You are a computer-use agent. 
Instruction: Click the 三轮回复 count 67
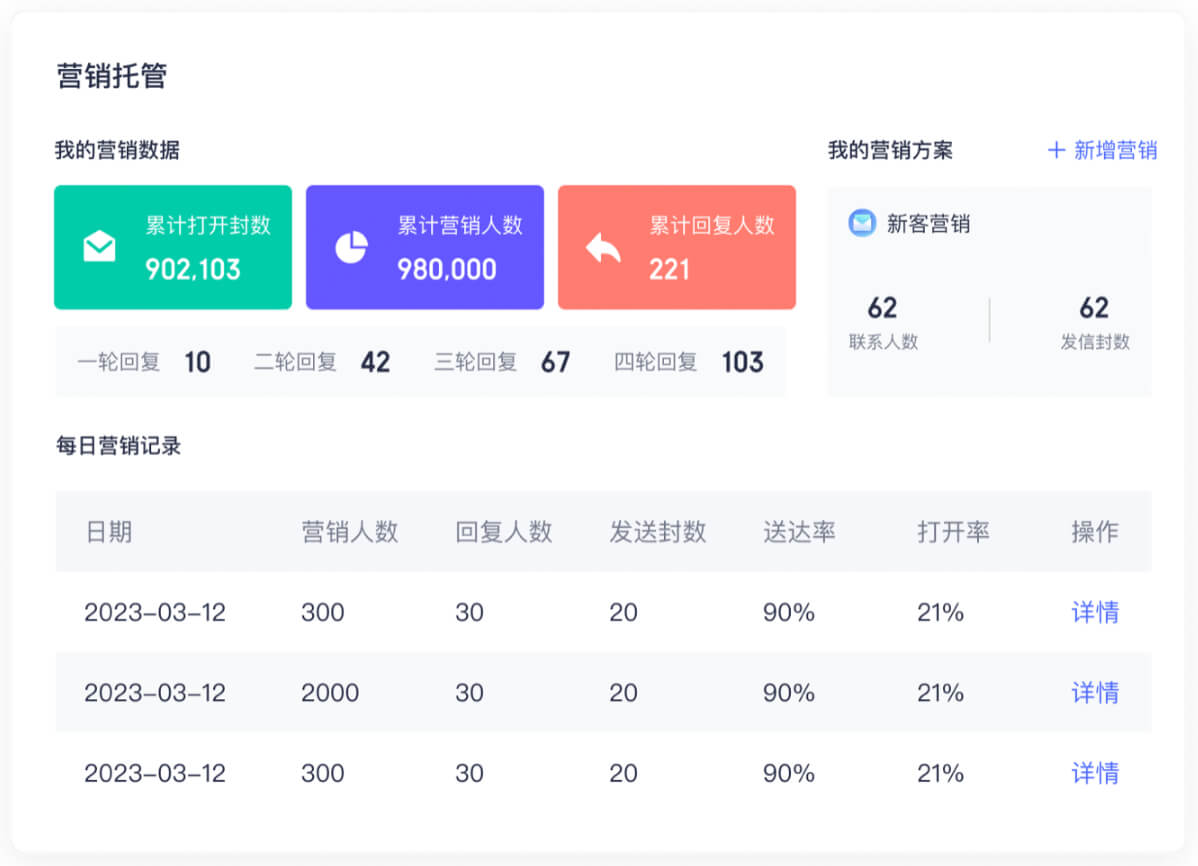click(555, 362)
